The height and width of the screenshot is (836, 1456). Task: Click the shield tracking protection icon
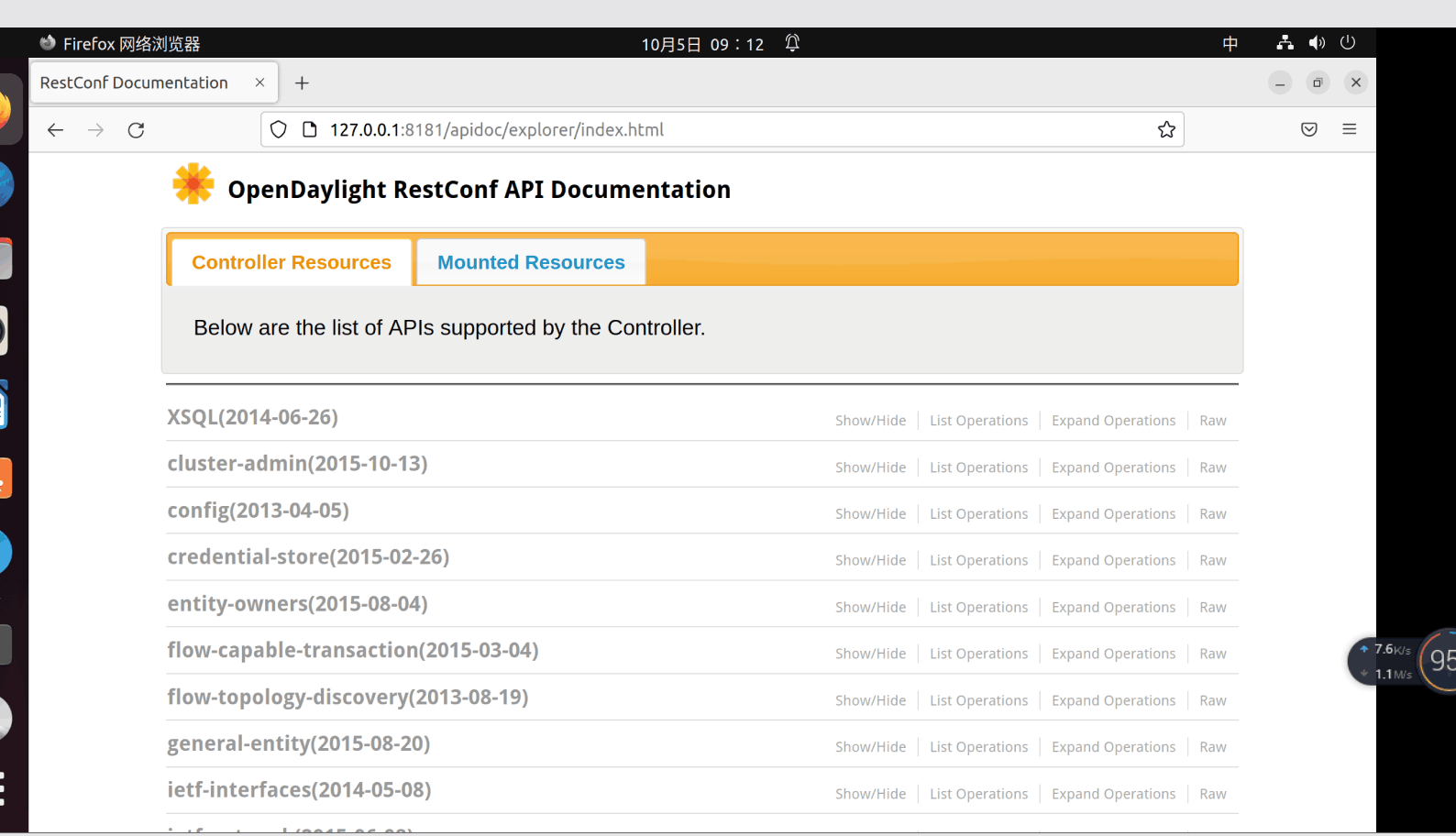(279, 129)
